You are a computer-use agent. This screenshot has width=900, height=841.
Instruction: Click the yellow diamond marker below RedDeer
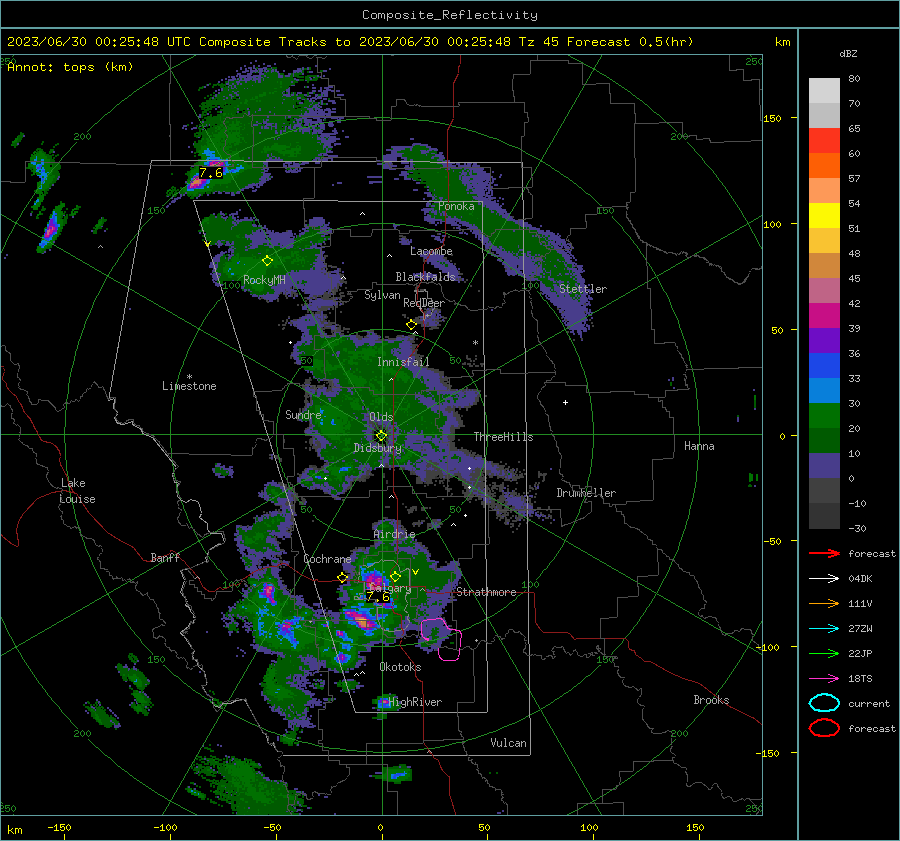pos(411,325)
